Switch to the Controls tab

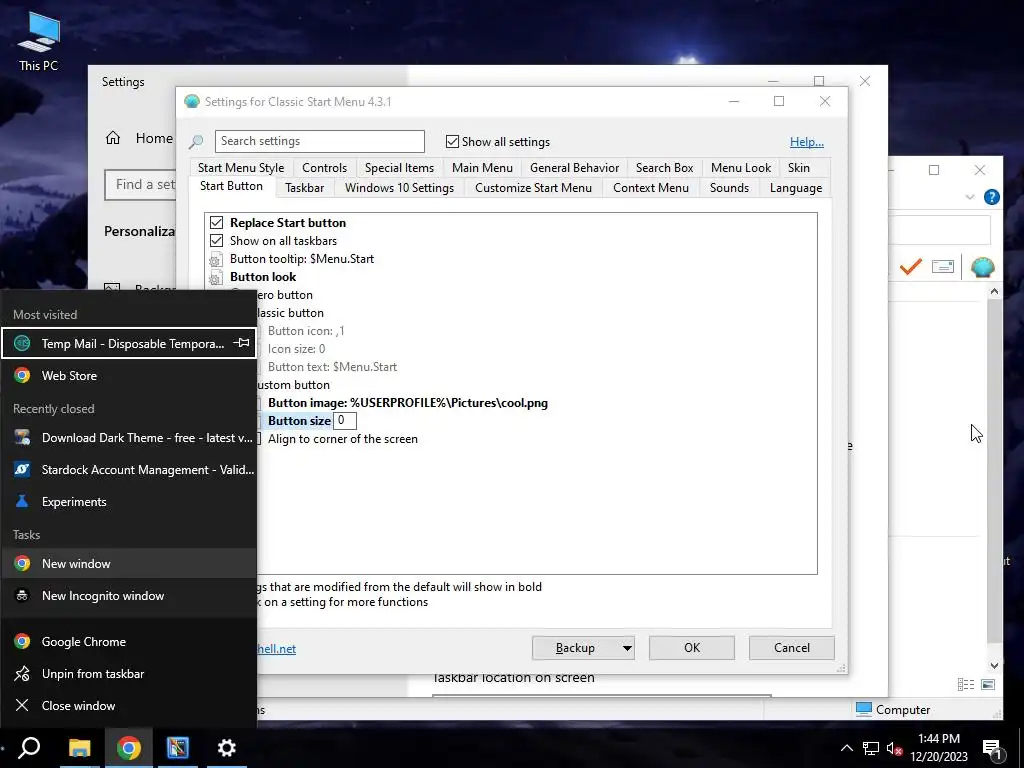pos(325,168)
